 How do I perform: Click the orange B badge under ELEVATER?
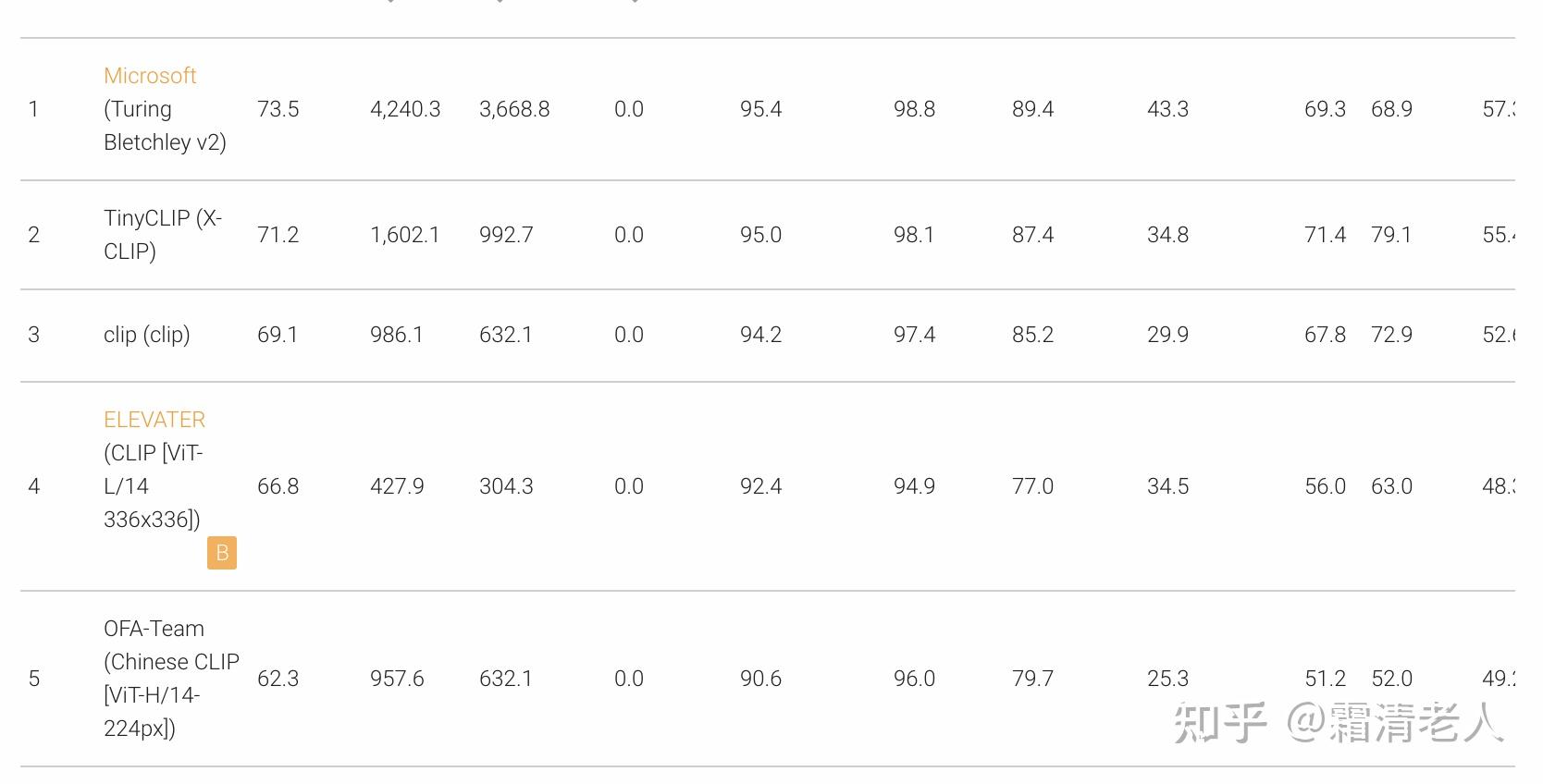(x=222, y=553)
